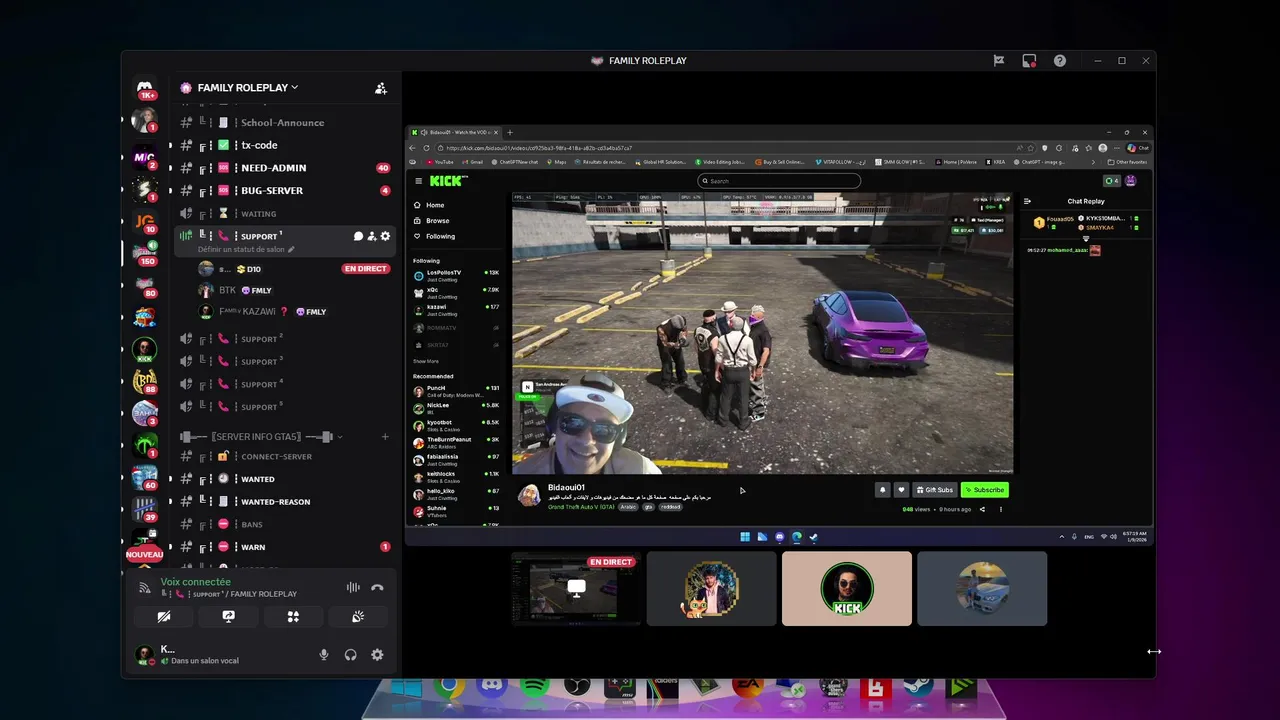The image size is (1280, 720).
Task: Select the KICK avatar server icon
Action: (x=145, y=350)
